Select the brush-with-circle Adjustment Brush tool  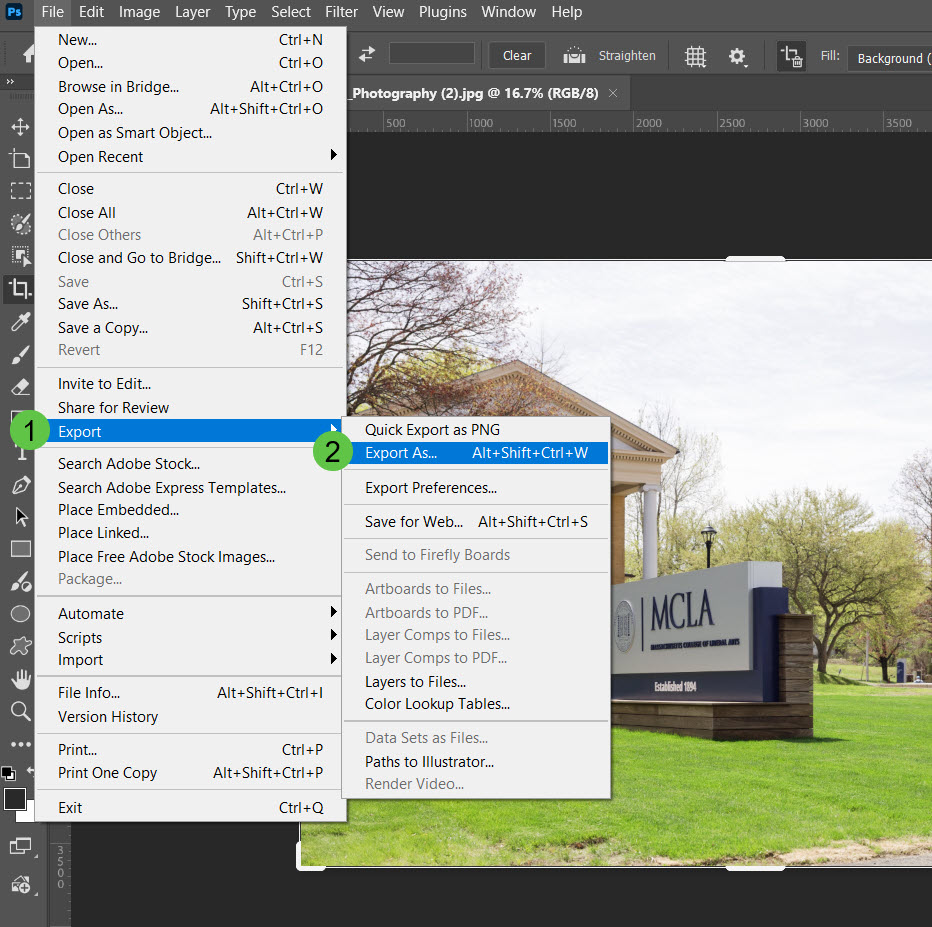click(x=21, y=581)
